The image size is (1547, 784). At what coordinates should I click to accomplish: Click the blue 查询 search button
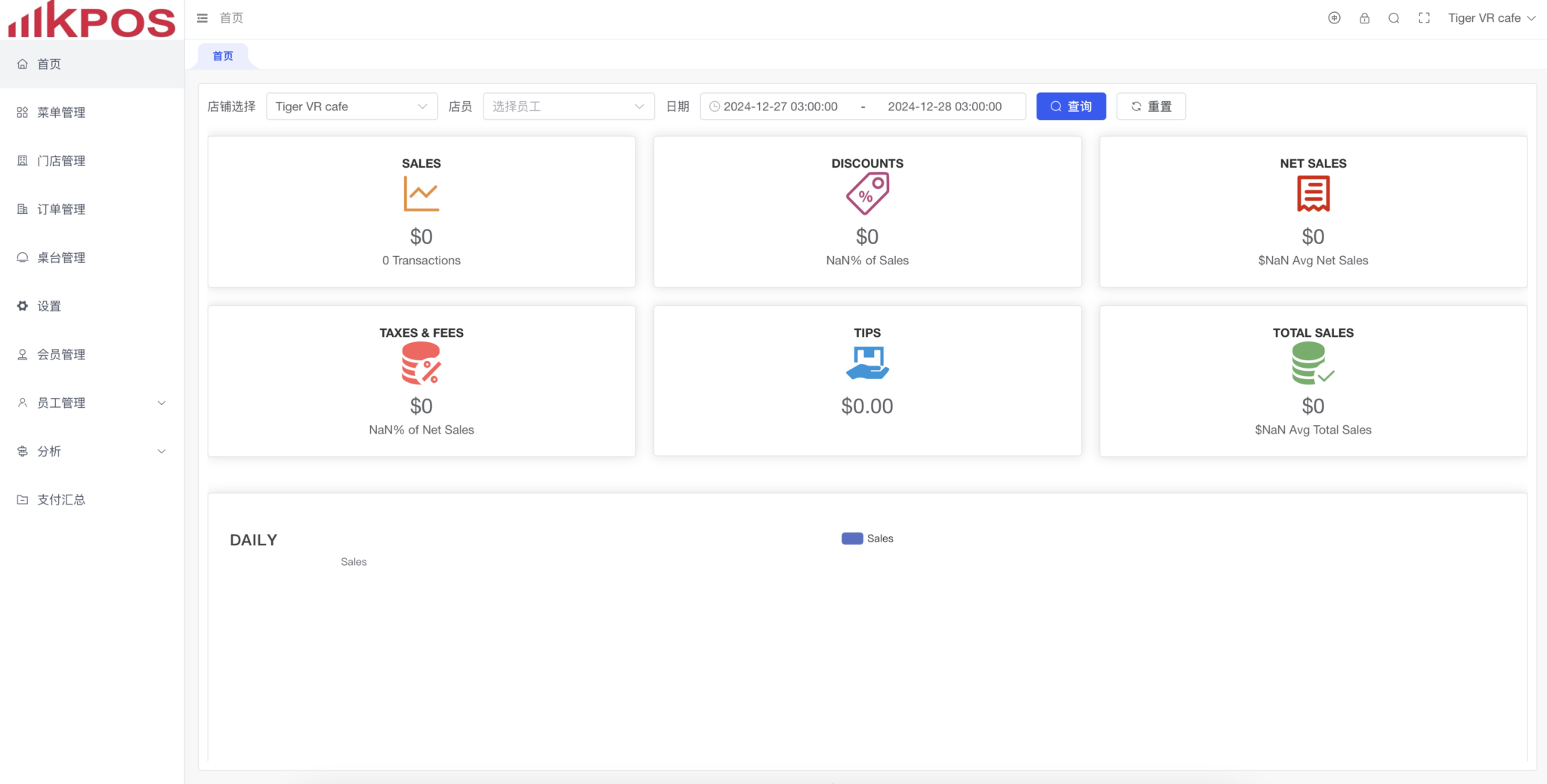pos(1070,106)
